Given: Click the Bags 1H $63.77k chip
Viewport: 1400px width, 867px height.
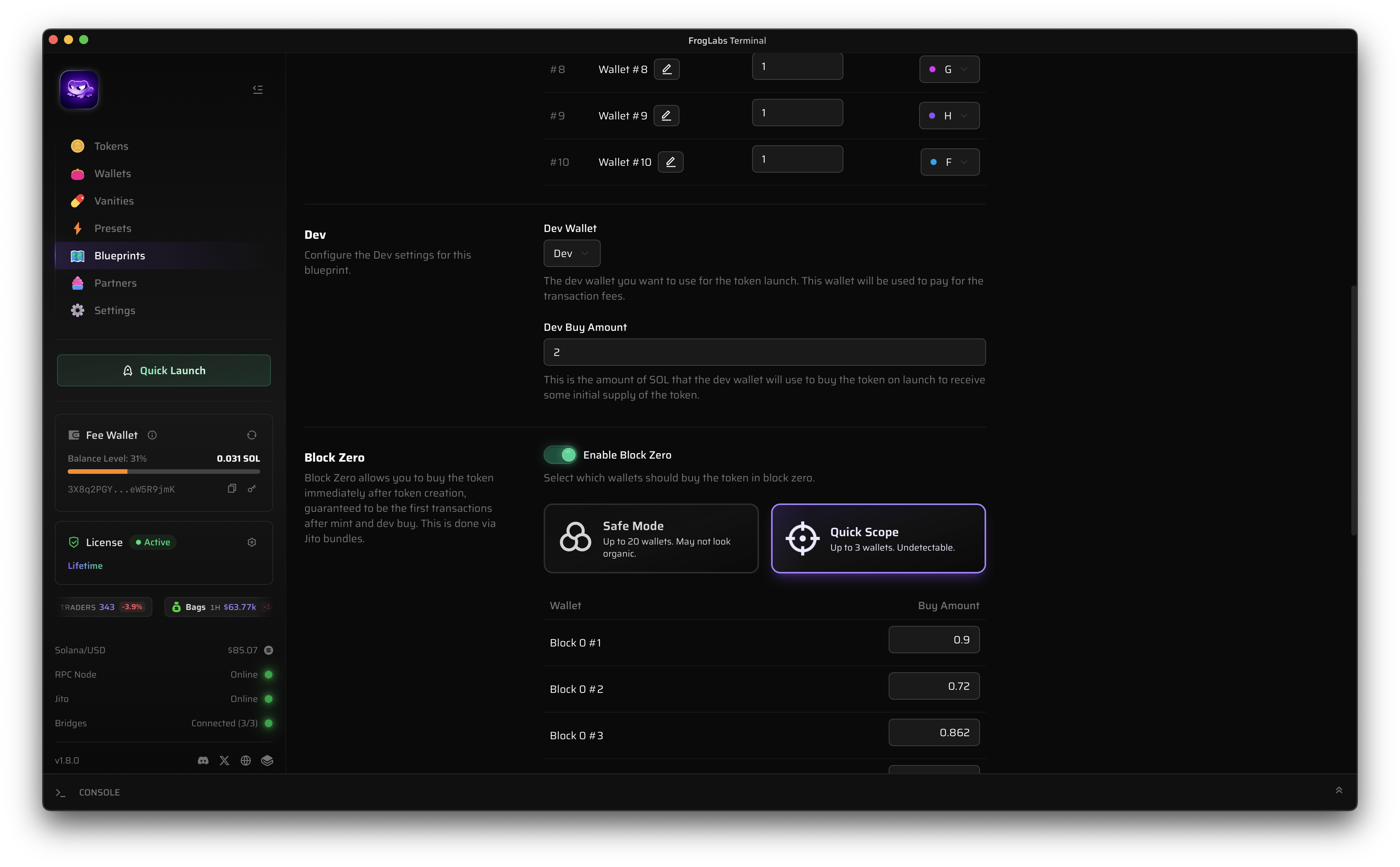Looking at the screenshot, I should click(218, 607).
